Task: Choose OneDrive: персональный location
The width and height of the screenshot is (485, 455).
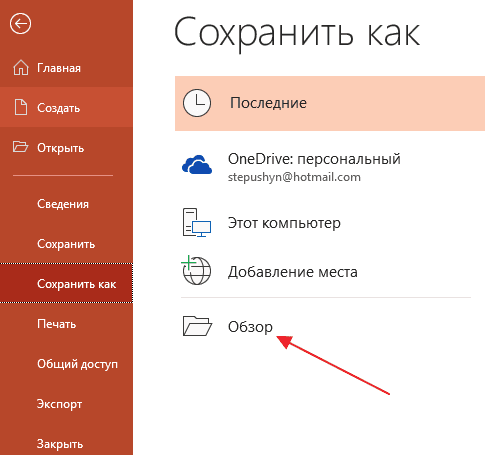Action: (330, 166)
